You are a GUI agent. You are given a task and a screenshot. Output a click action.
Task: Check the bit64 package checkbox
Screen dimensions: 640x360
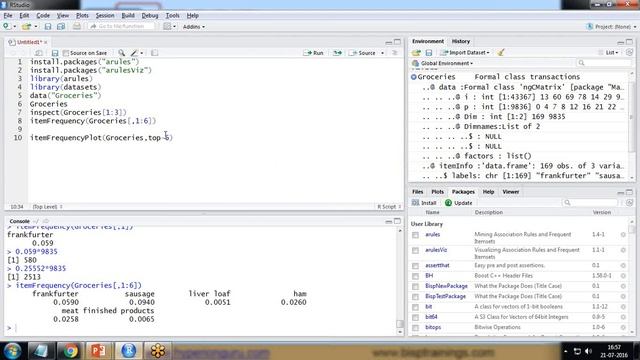[415, 317]
